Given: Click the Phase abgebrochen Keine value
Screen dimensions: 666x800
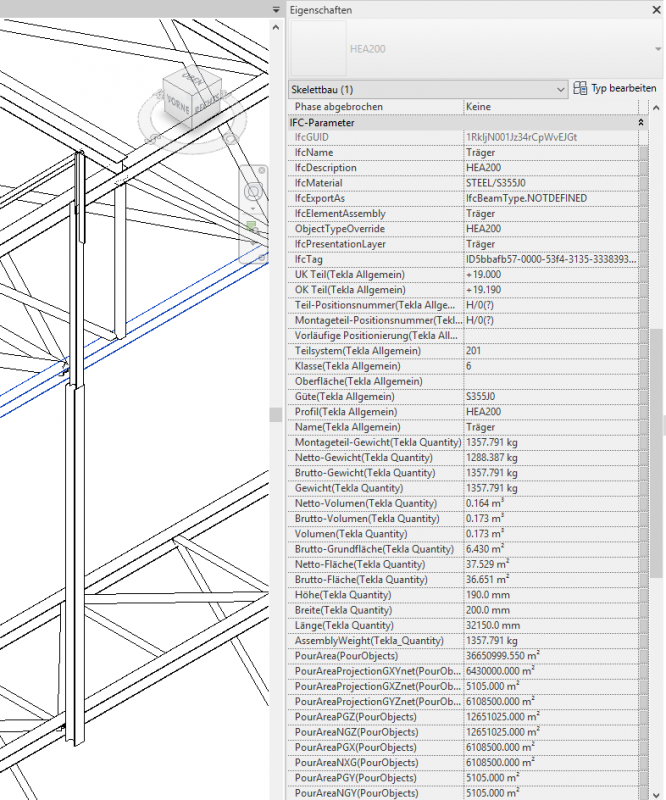Looking at the screenshot, I should [550, 106].
